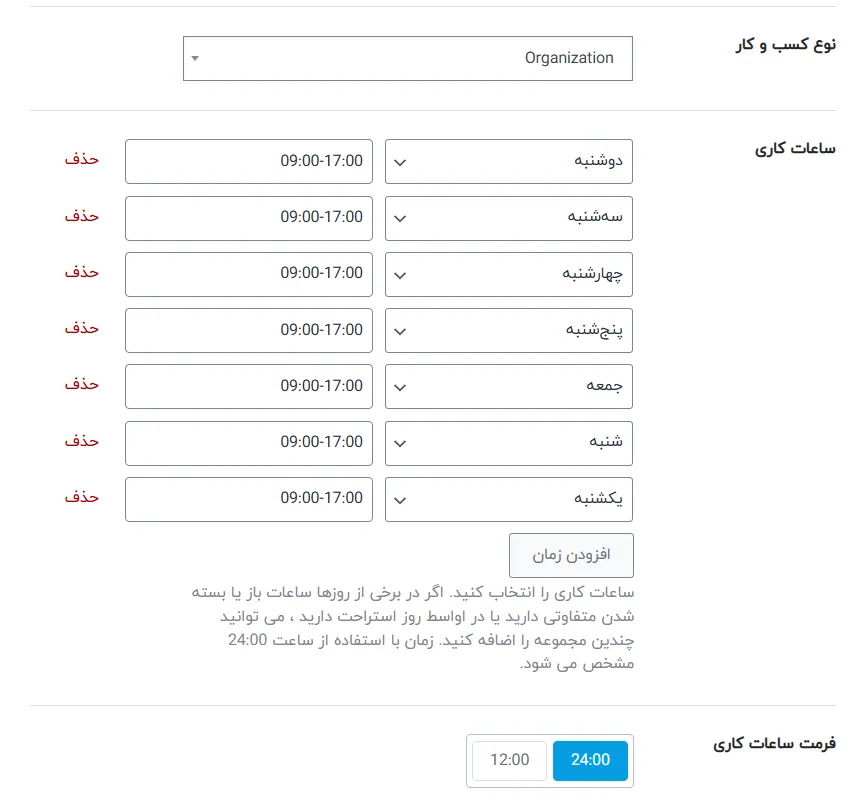
Task: Delete the دوشنبه working hours row
Action: click(x=83, y=161)
